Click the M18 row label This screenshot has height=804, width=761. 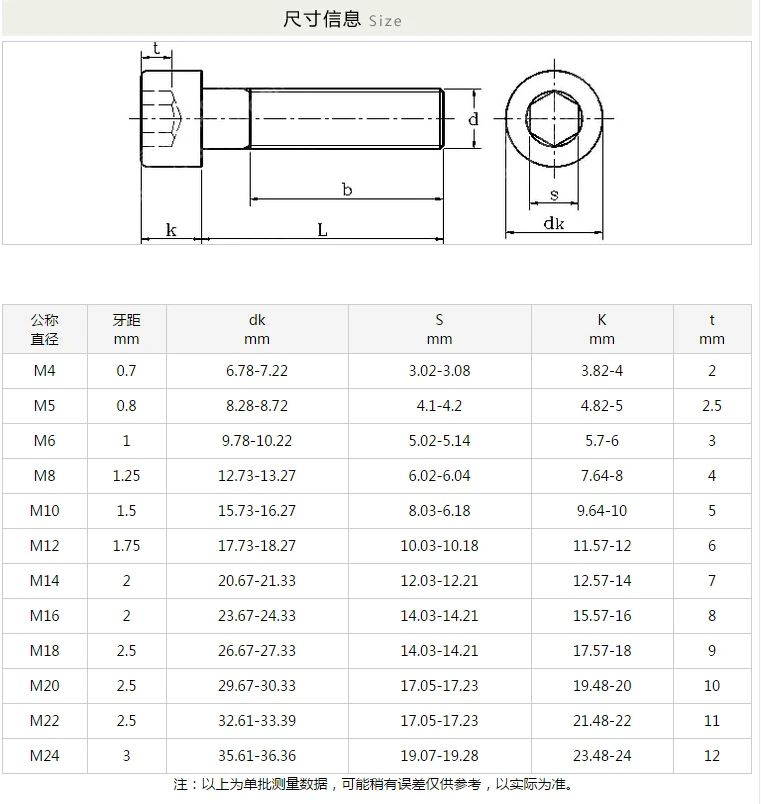[x=45, y=651]
